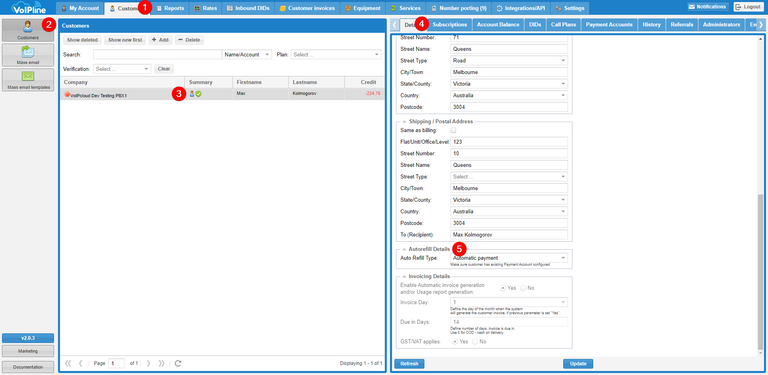
Task: Log out using Logout button
Action: pyautogui.click(x=747, y=7)
